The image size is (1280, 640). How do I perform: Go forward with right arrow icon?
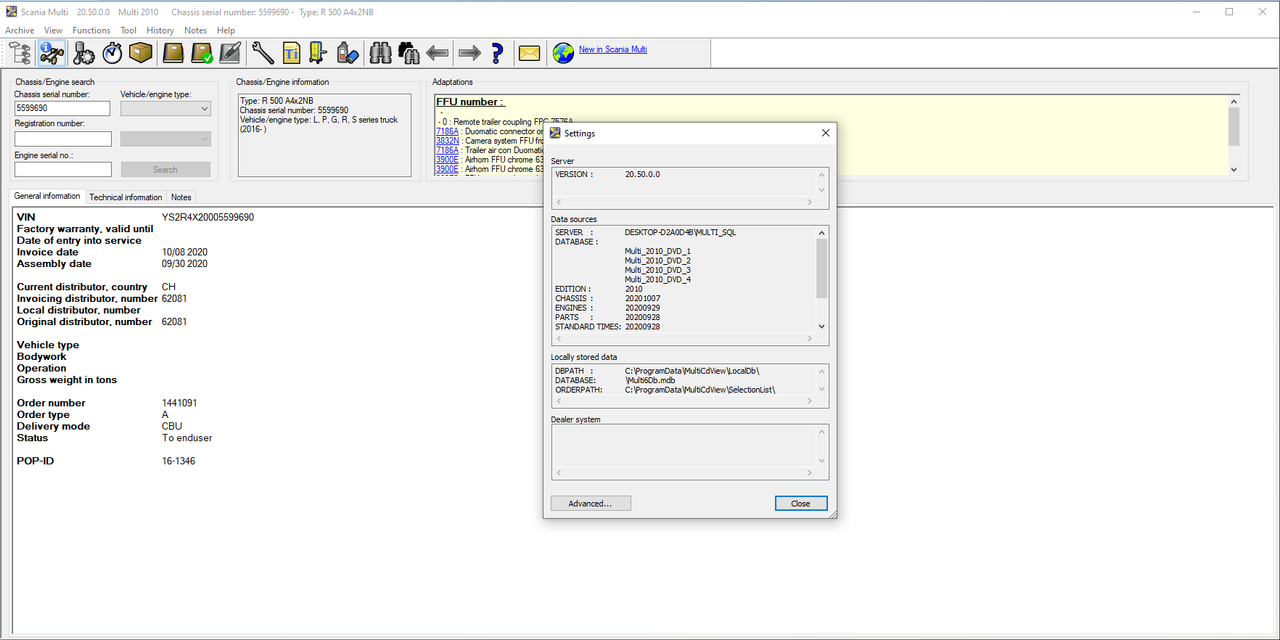click(469, 53)
